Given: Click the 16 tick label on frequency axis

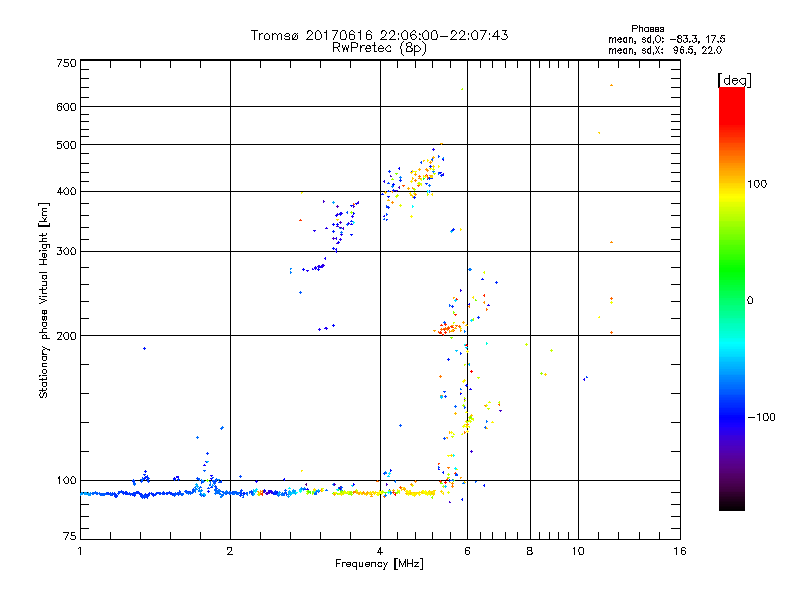Looking at the screenshot, I should (678, 551).
